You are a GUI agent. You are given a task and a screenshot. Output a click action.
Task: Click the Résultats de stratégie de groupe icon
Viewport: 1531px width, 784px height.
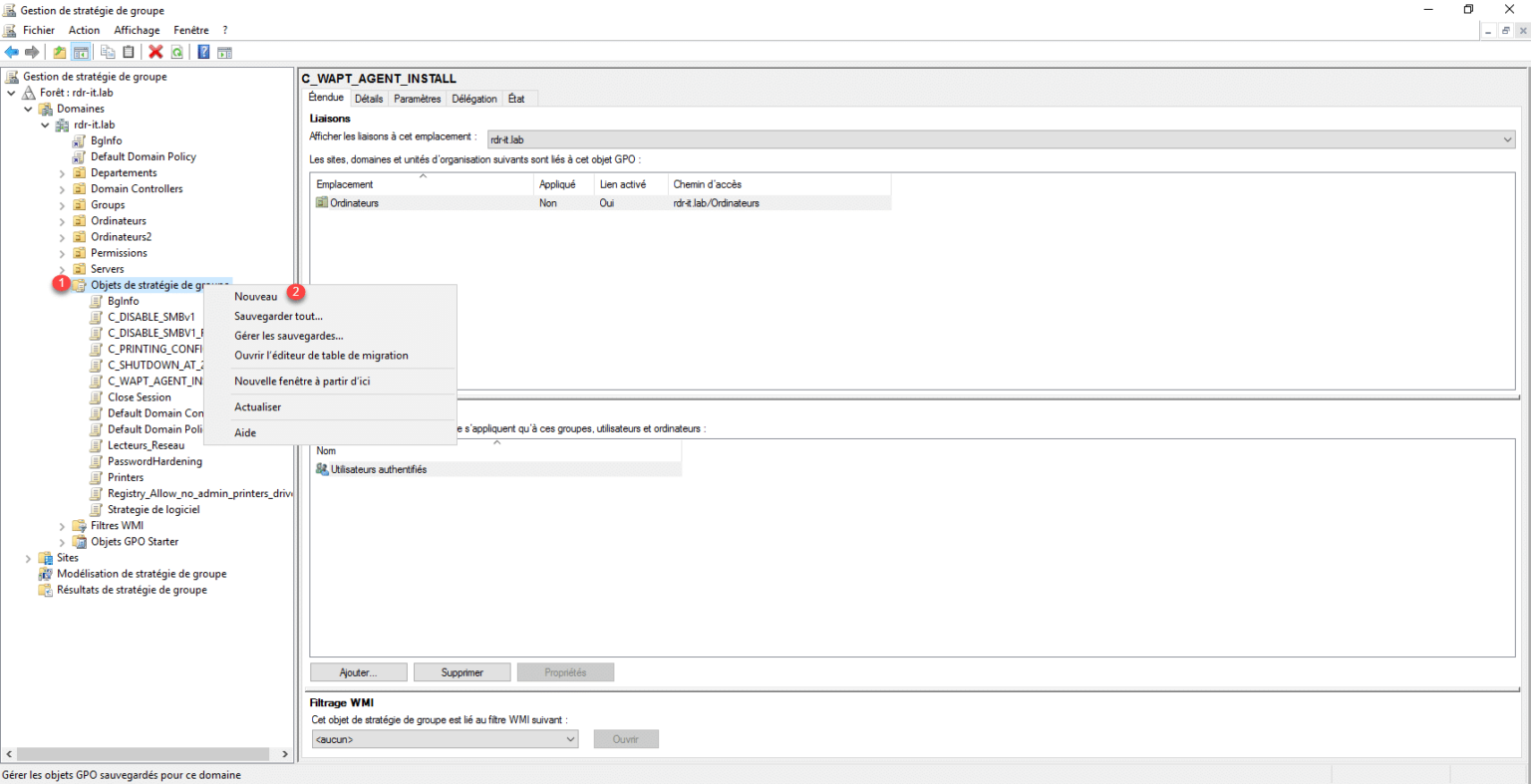click(46, 590)
